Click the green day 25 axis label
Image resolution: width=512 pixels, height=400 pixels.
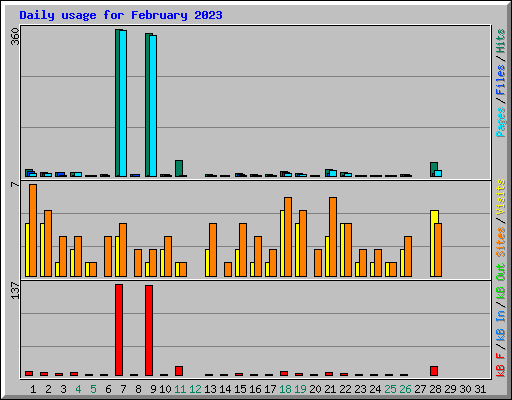coord(390,389)
